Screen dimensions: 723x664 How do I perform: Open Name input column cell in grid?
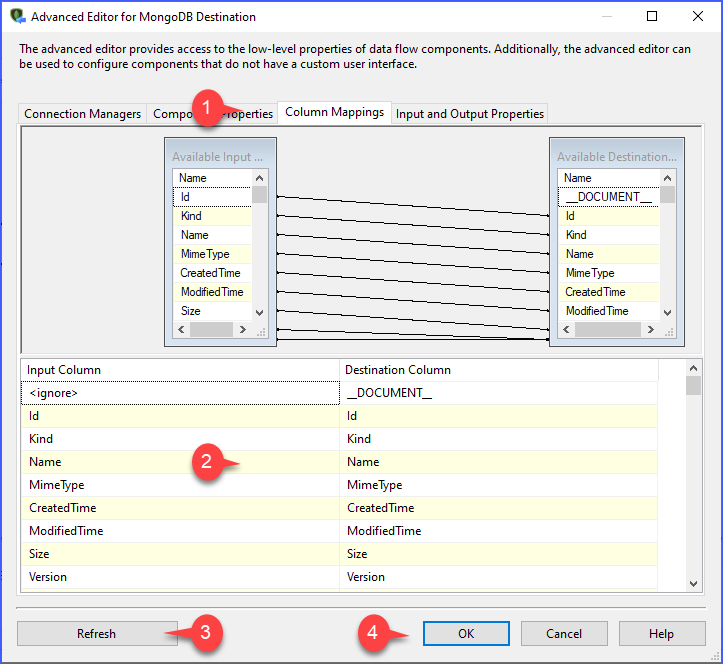180,462
